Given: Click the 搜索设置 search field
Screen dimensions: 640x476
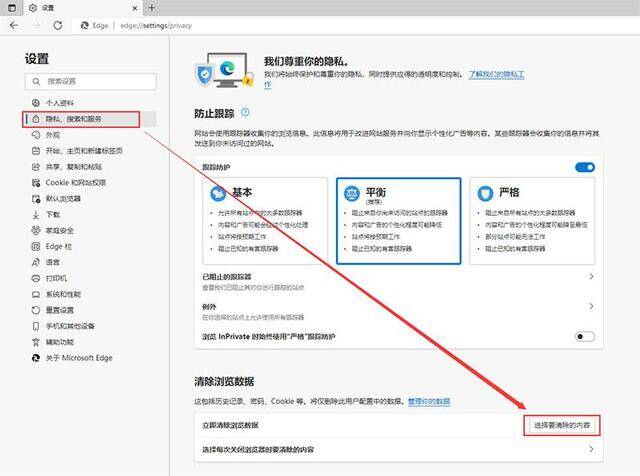Looking at the screenshot, I should click(91, 81).
